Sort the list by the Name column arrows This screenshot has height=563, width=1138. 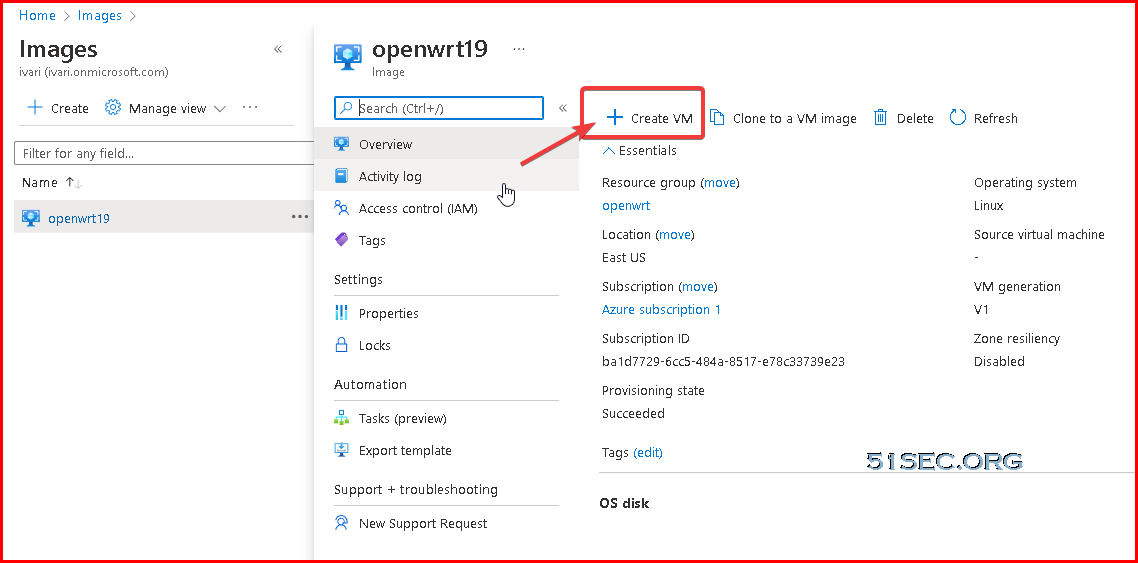[x=74, y=183]
